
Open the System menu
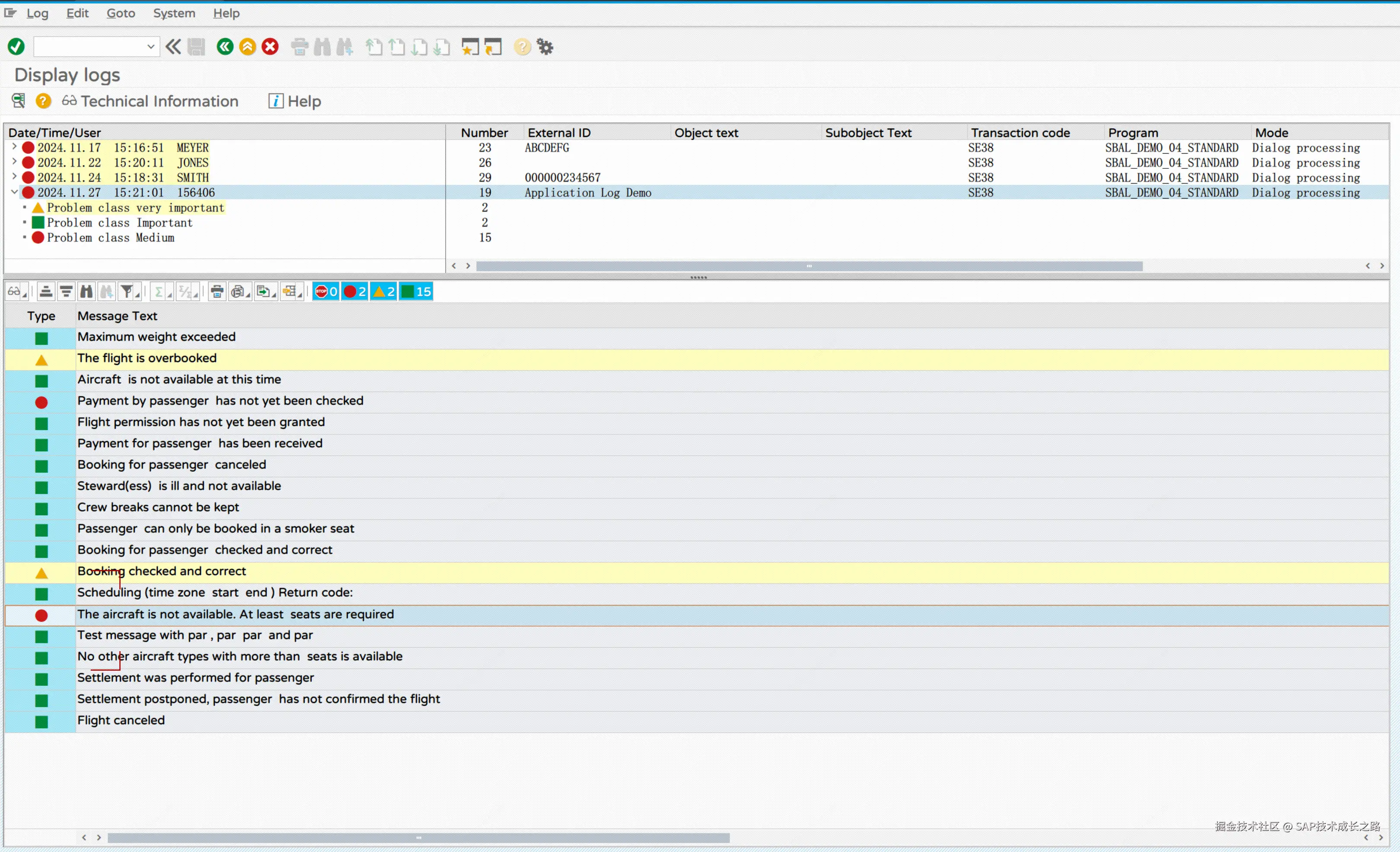tap(174, 13)
